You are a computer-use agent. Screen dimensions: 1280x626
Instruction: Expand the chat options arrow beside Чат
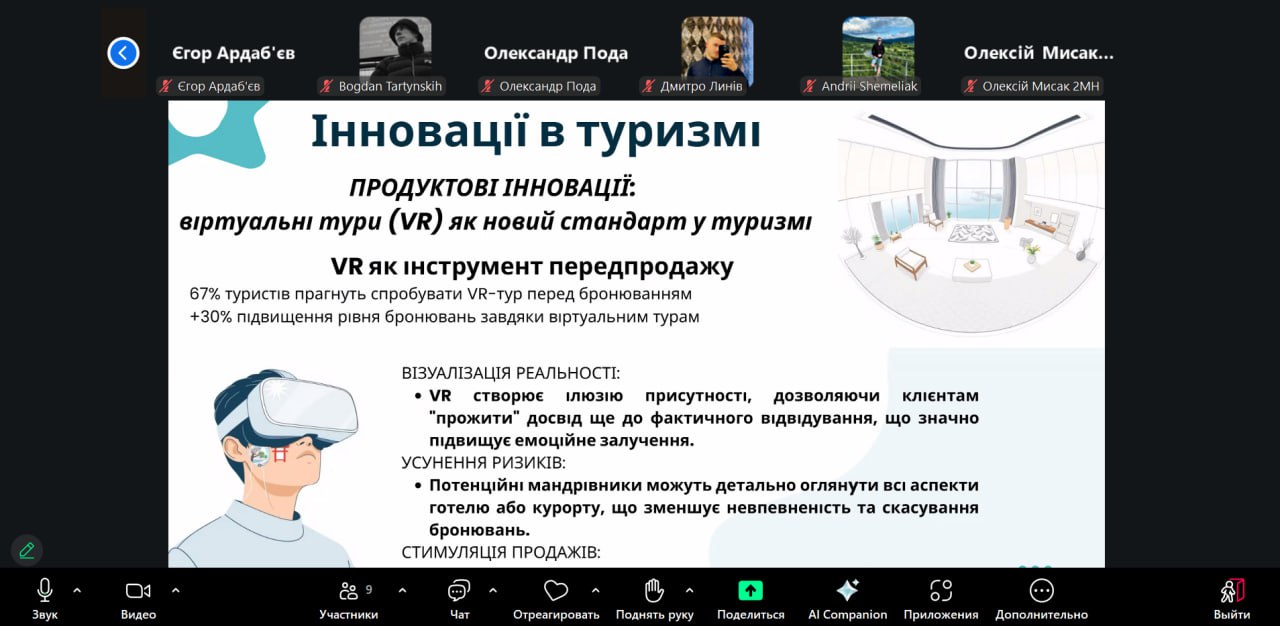[x=492, y=590]
